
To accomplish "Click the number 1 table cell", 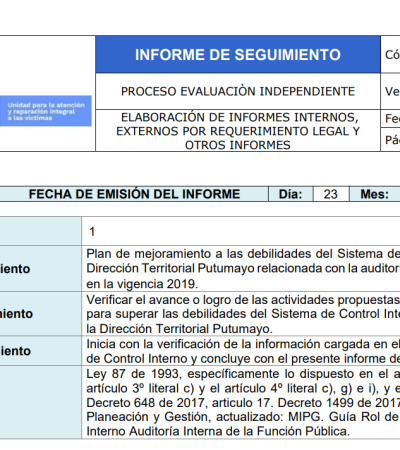I will tap(241, 231).
